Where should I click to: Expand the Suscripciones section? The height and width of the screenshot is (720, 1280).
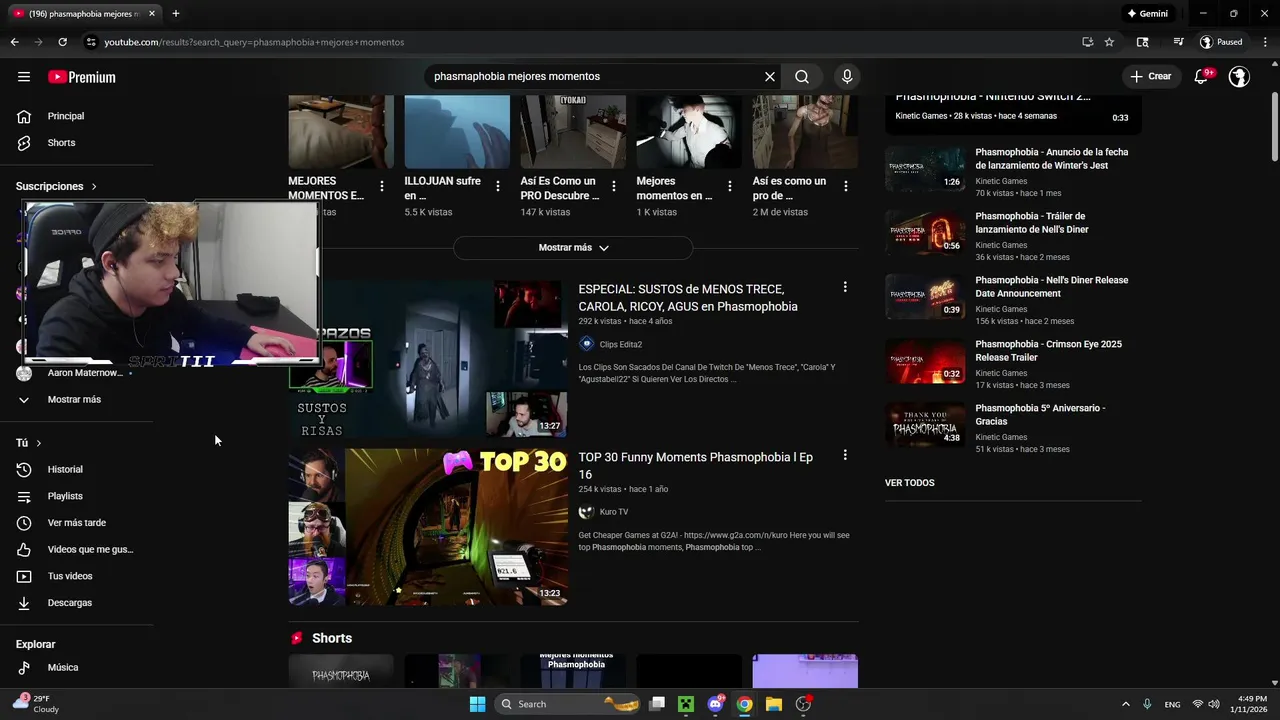57,187
